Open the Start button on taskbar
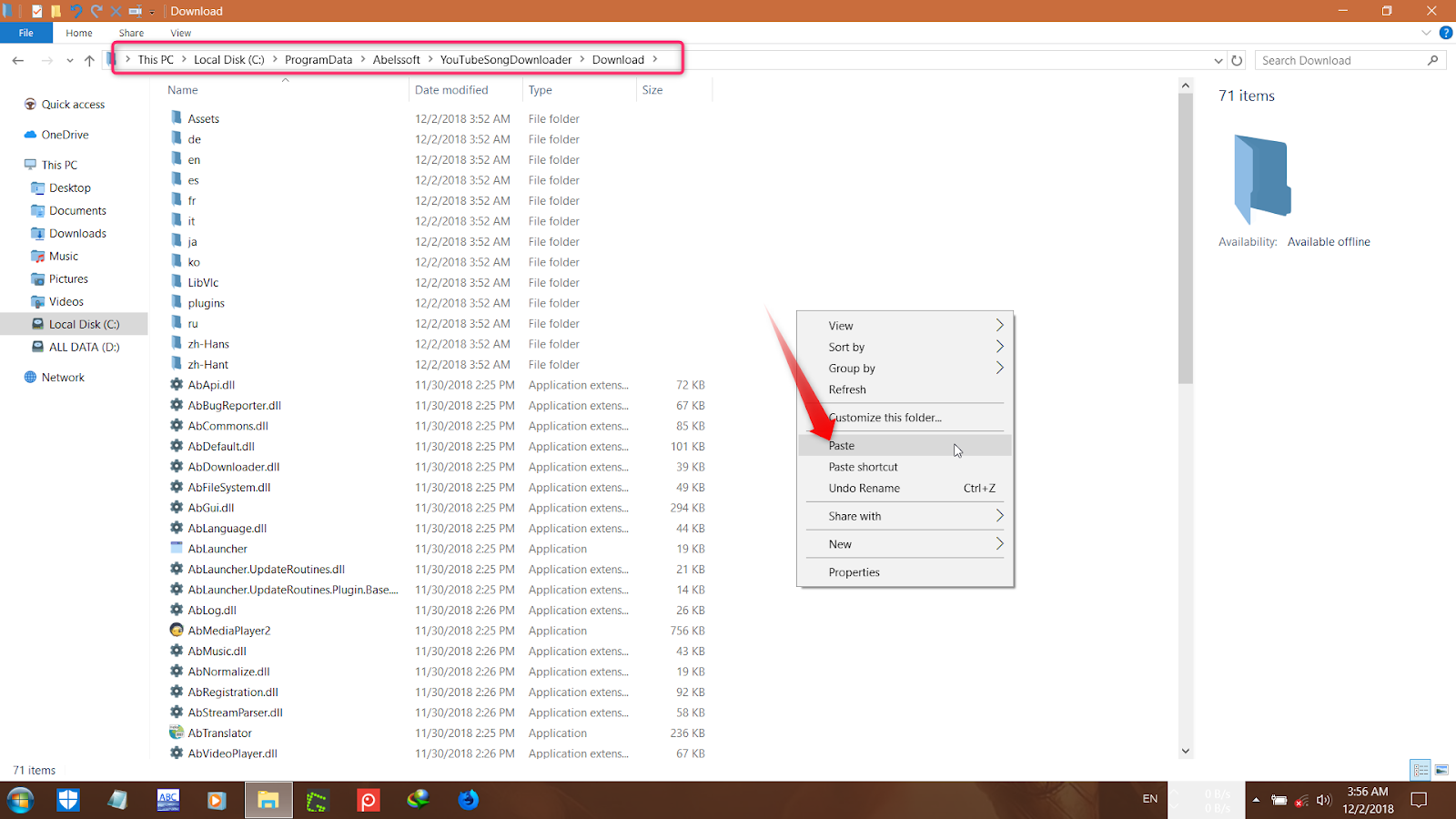The image size is (1456, 819). tap(20, 800)
